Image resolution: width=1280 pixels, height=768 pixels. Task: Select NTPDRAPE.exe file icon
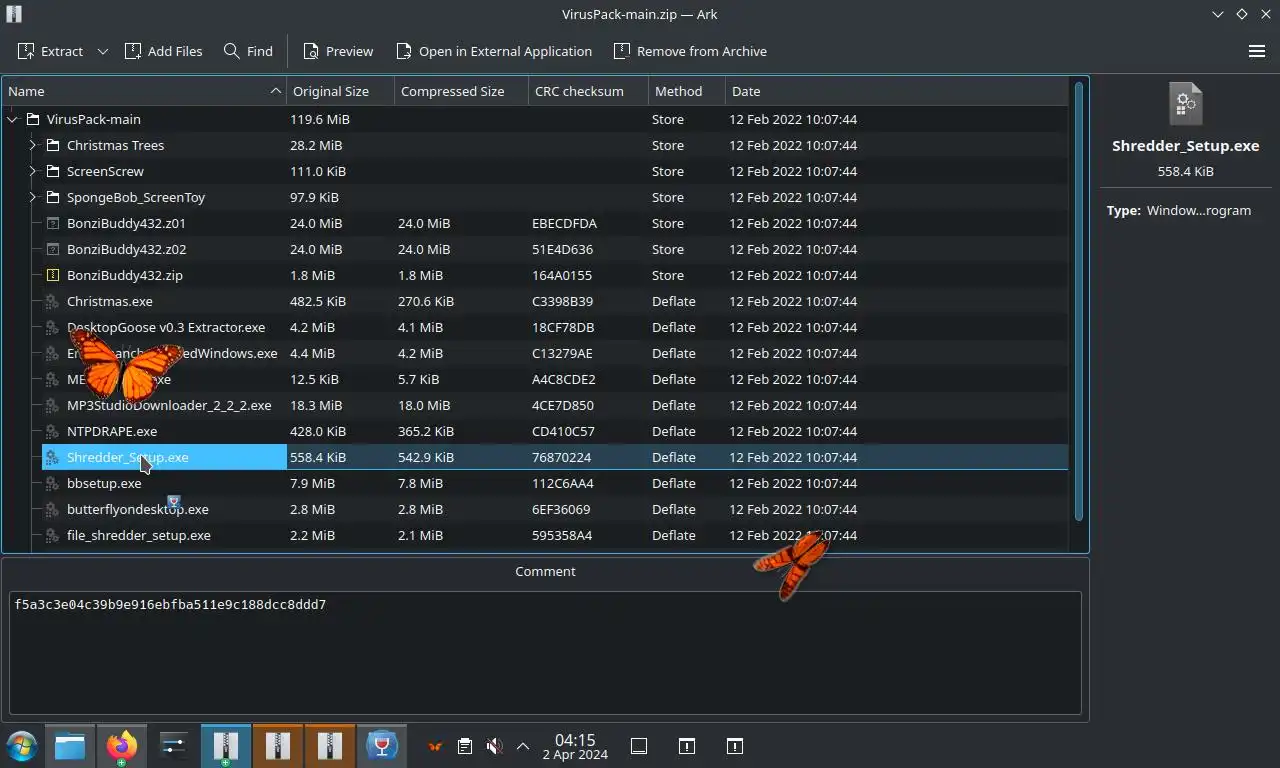[x=53, y=431]
